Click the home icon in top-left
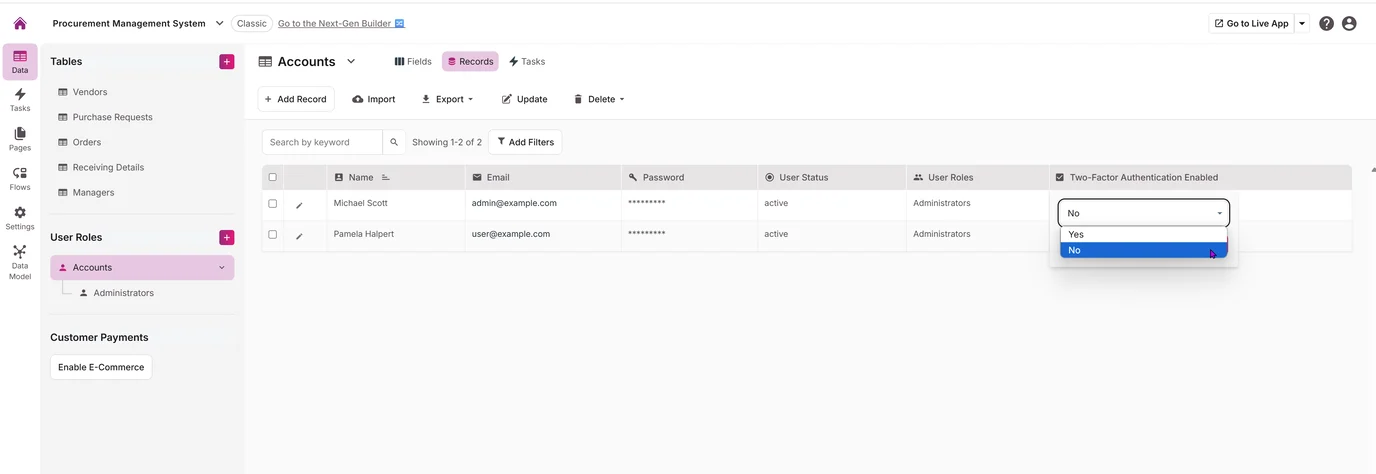Screen dimensions: 1376x474 click(20, 23)
